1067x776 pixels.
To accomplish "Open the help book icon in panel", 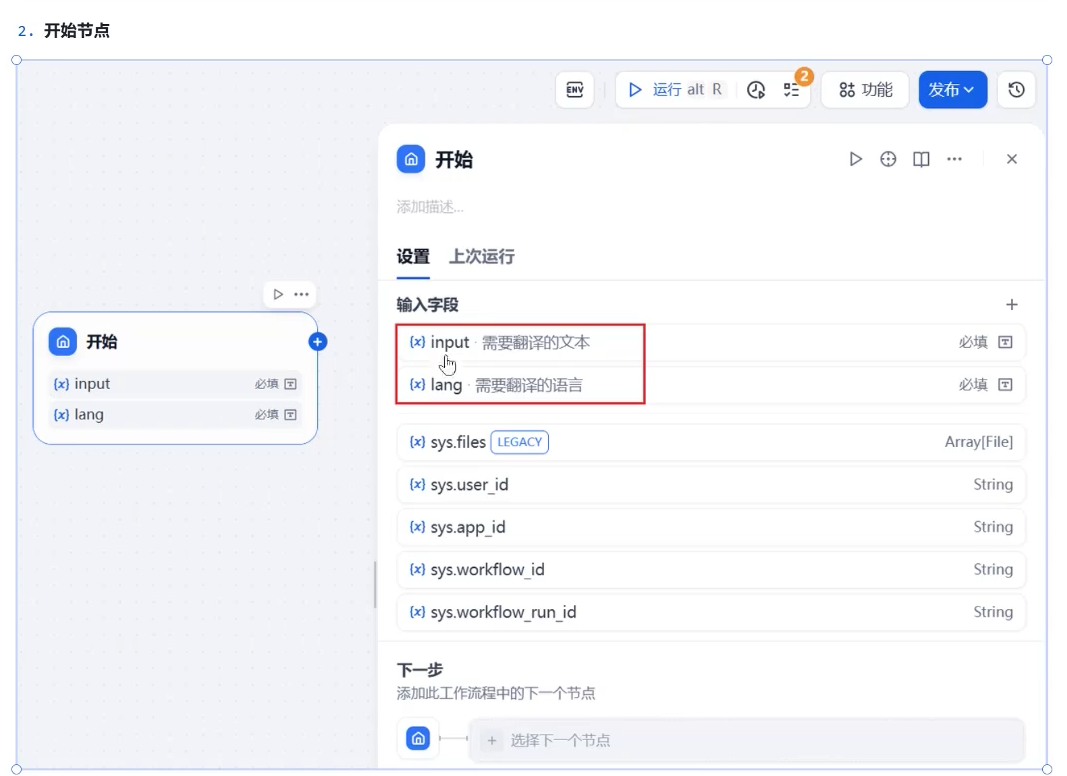I will pos(921,159).
